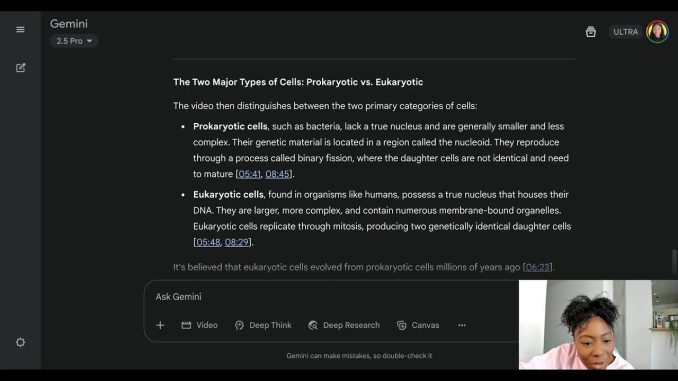The width and height of the screenshot is (678, 381).
Task: Open the gift icon near ULTRA
Action: pyautogui.click(x=591, y=32)
